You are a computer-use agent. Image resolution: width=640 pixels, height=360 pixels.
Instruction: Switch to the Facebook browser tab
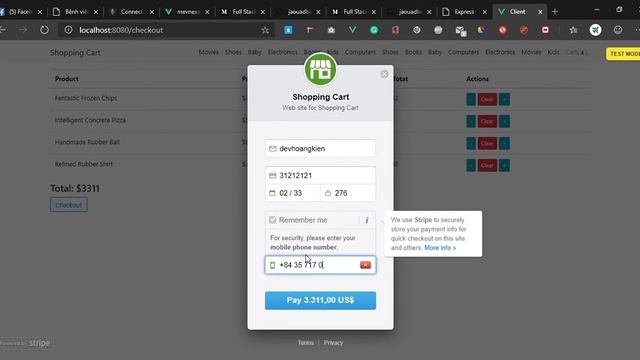click(20, 12)
